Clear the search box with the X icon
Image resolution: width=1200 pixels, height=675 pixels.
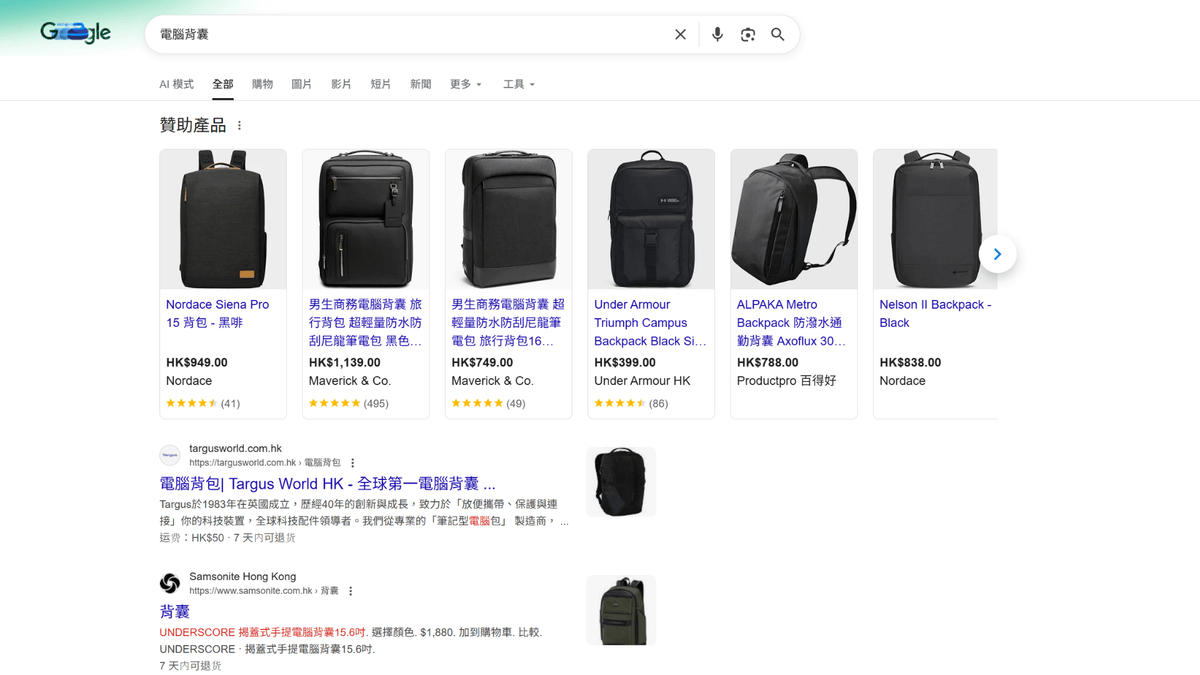click(x=680, y=34)
